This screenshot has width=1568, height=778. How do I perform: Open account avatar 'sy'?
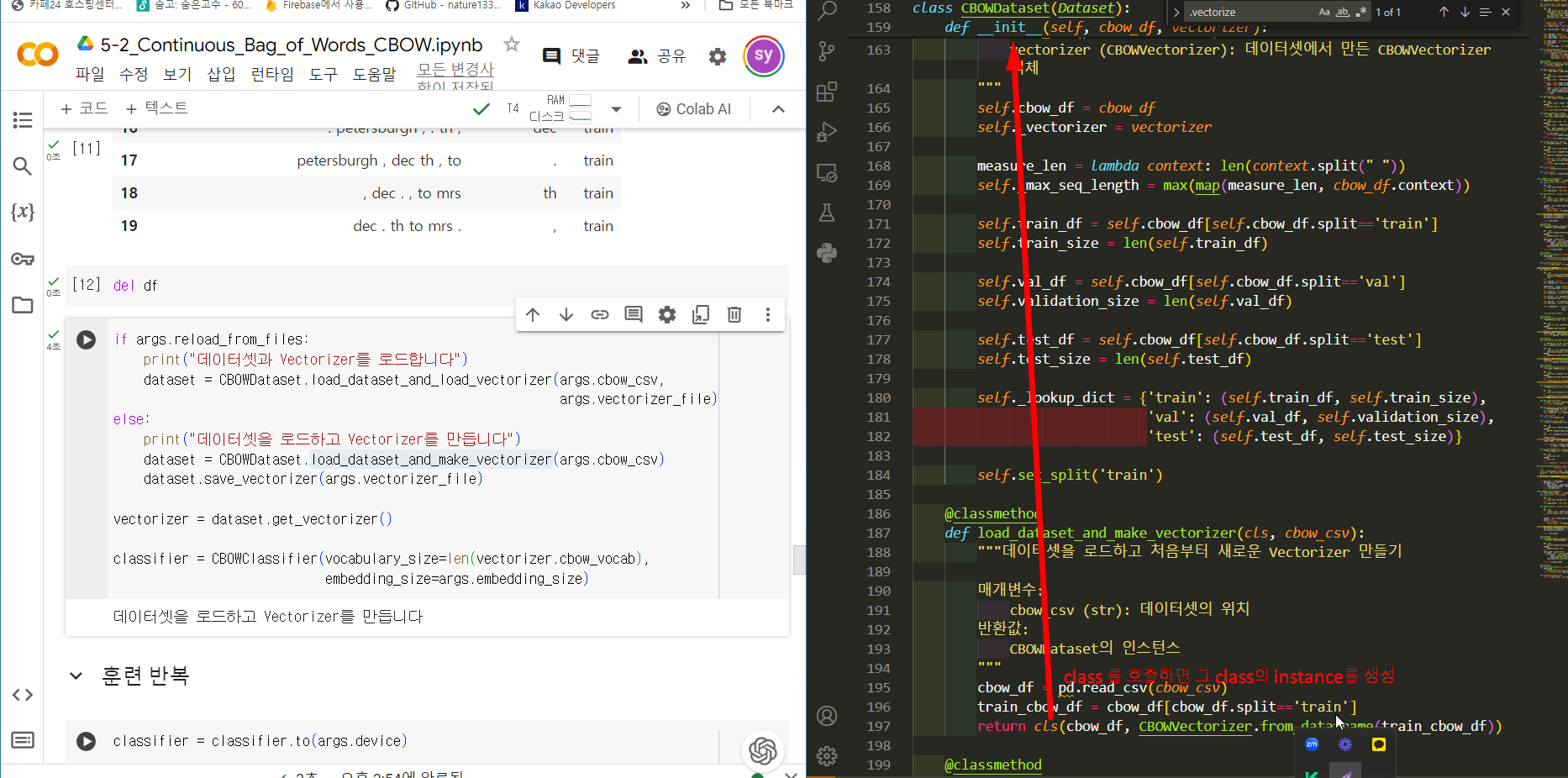coord(764,56)
